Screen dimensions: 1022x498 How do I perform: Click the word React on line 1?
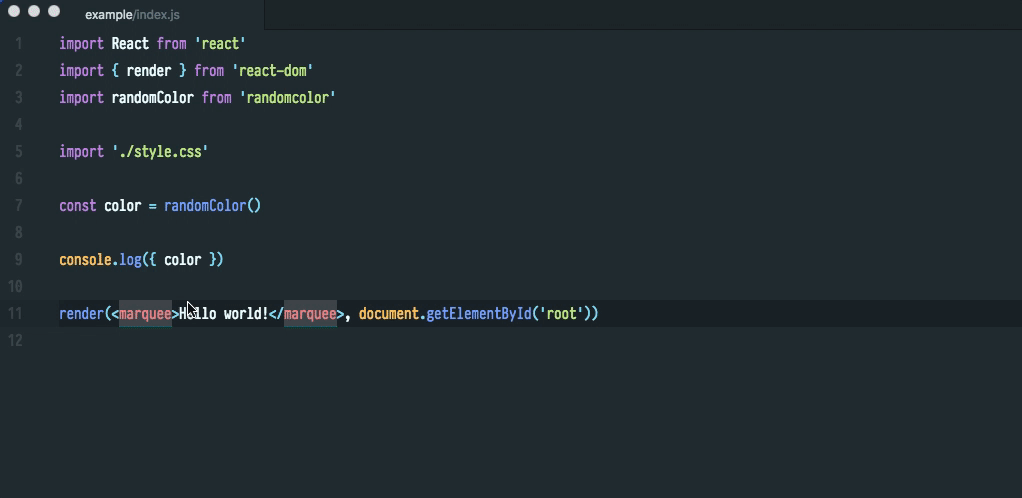point(130,44)
